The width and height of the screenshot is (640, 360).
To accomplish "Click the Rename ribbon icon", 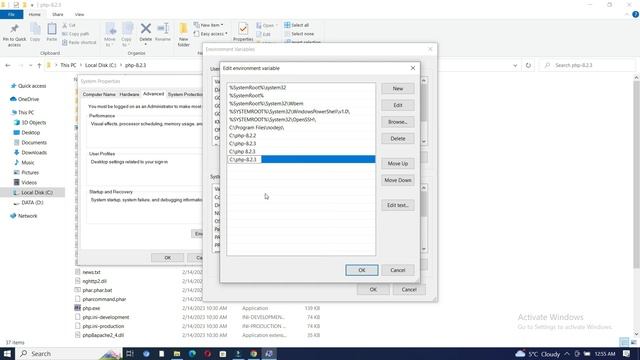I will pos(163,32).
